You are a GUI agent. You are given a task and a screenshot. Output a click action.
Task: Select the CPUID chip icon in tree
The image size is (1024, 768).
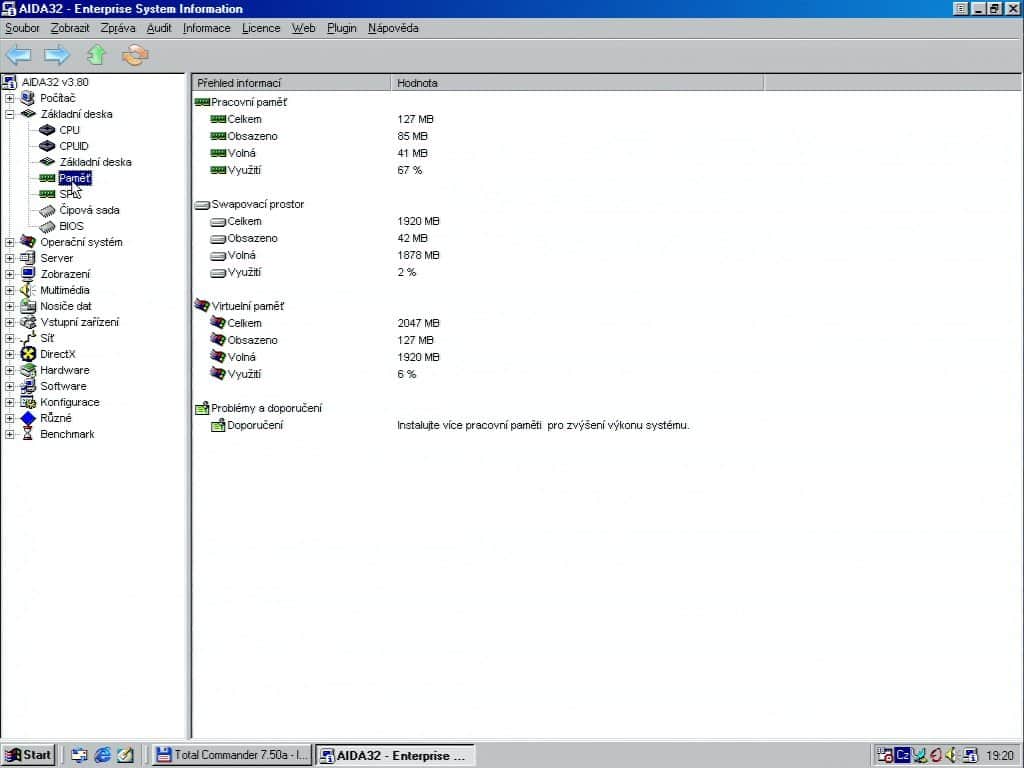pos(47,146)
